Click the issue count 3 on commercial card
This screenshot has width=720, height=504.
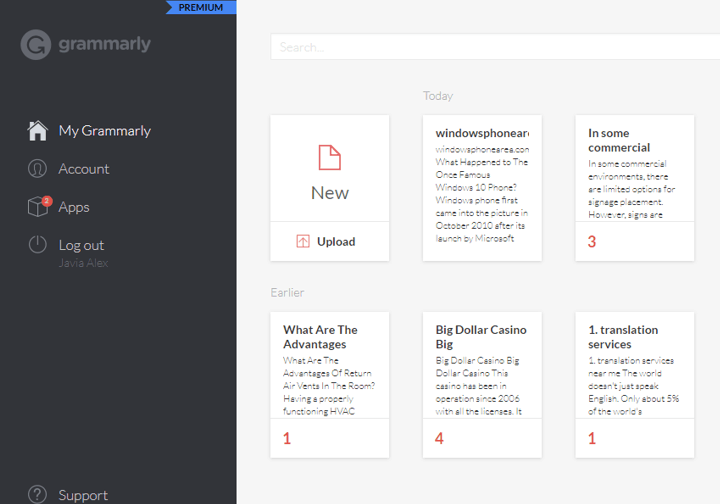pos(592,241)
